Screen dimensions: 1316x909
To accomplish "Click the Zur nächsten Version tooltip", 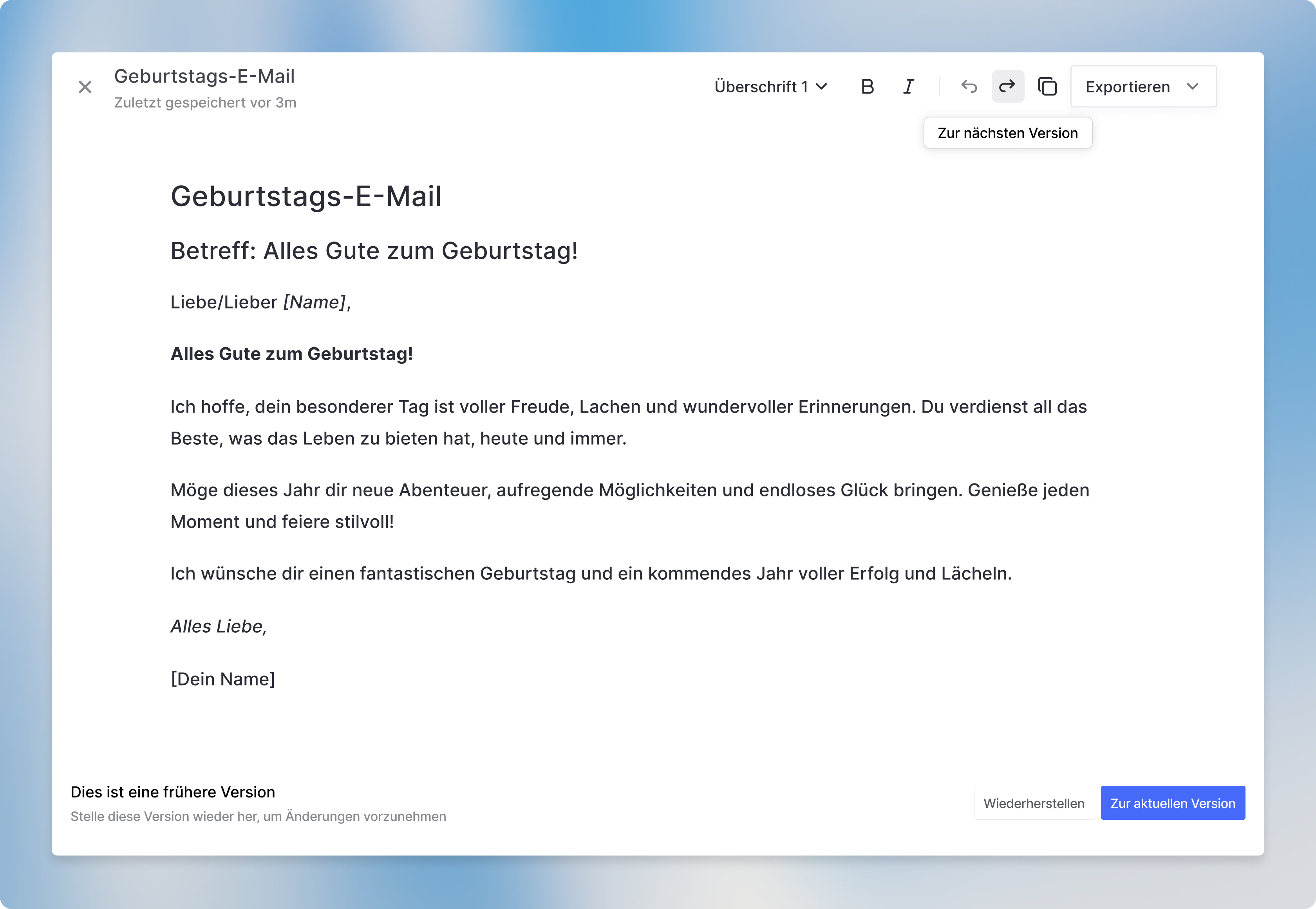I will tap(1007, 133).
